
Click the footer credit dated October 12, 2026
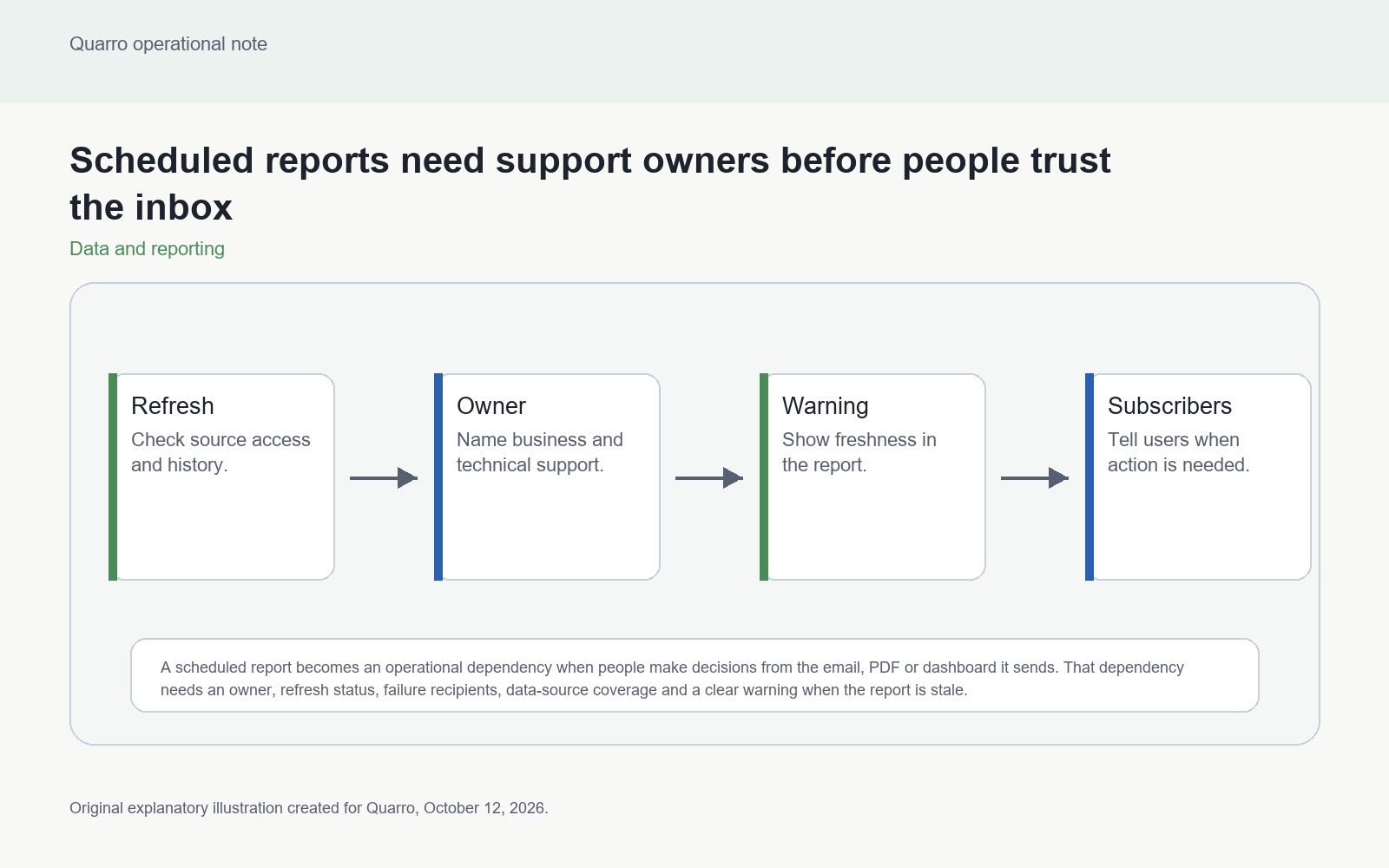click(309, 808)
